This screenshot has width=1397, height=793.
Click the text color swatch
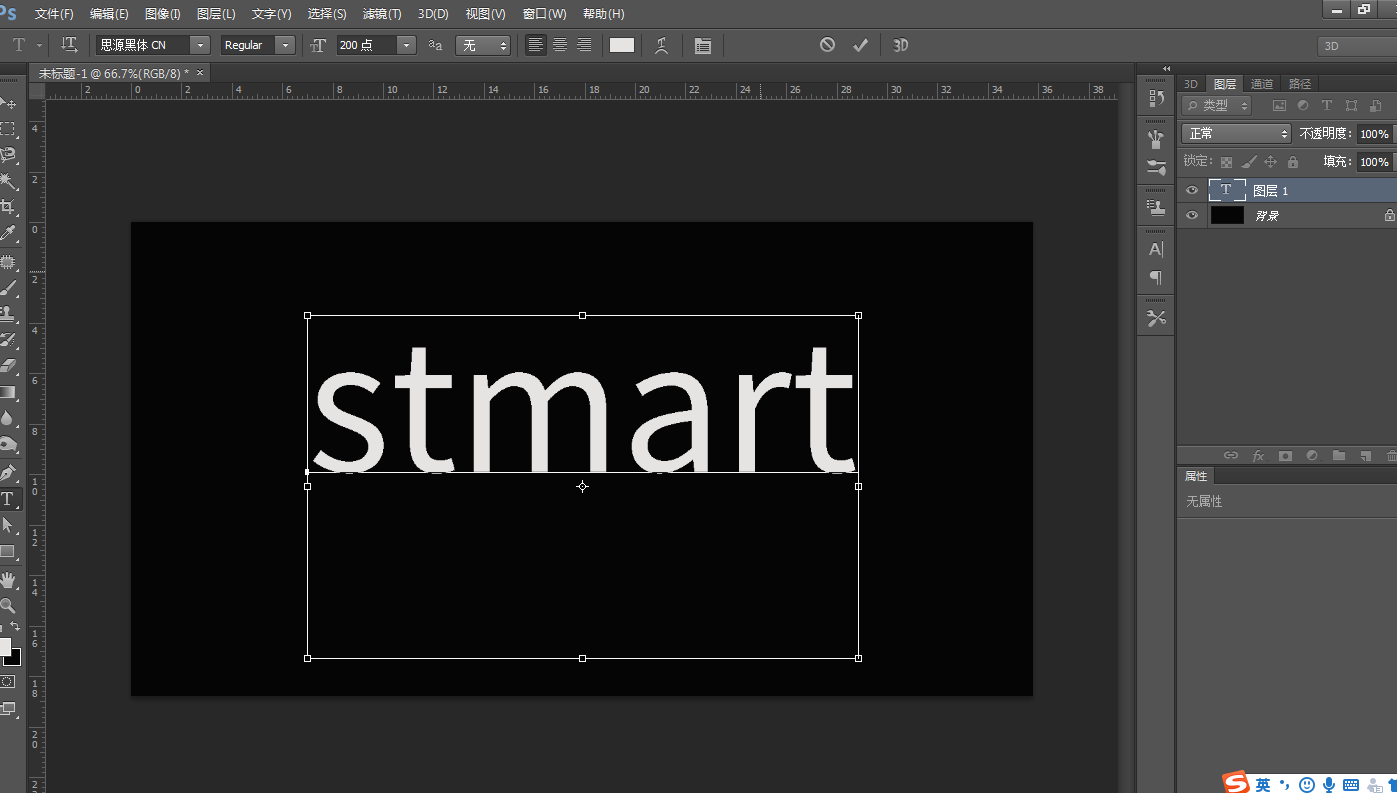pos(622,45)
